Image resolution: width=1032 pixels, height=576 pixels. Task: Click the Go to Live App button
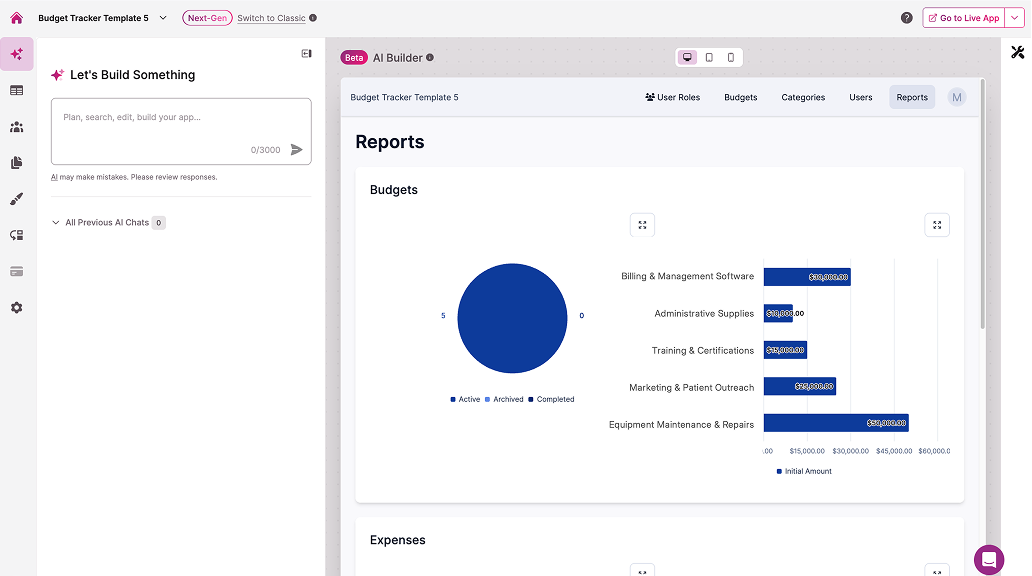(963, 18)
